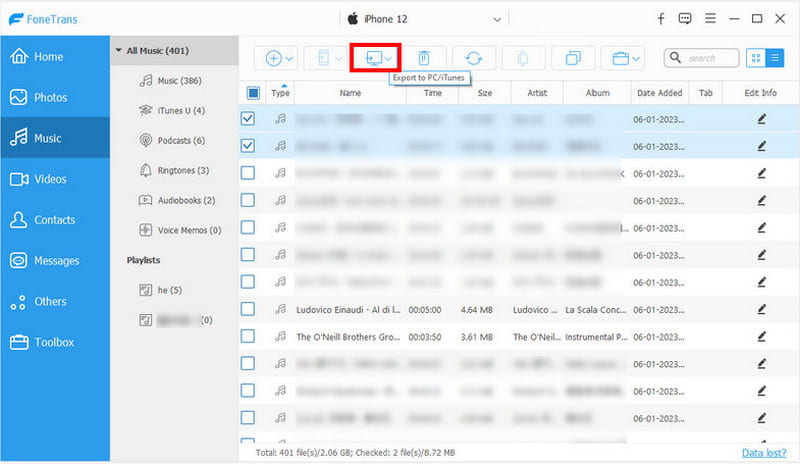
Task: Sort by the Size column header
Action: tap(485, 93)
